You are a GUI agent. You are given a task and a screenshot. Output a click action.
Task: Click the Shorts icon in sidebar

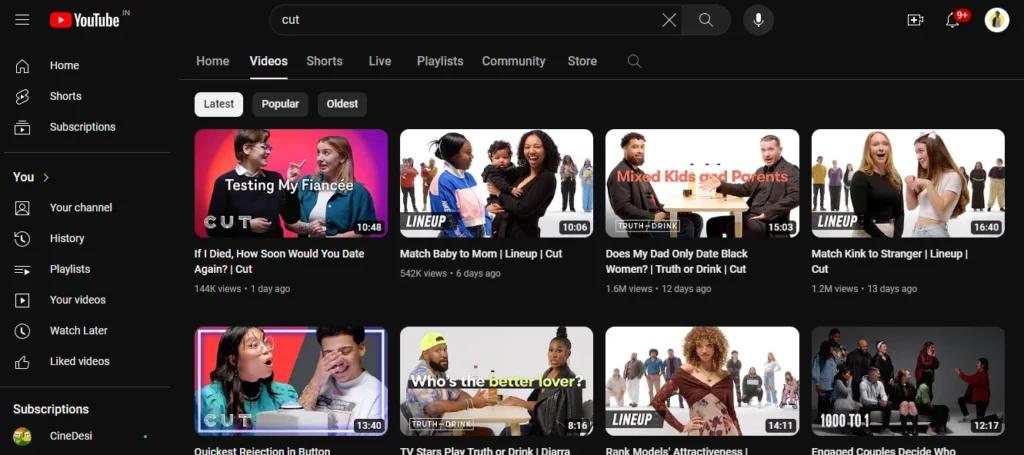click(x=22, y=97)
